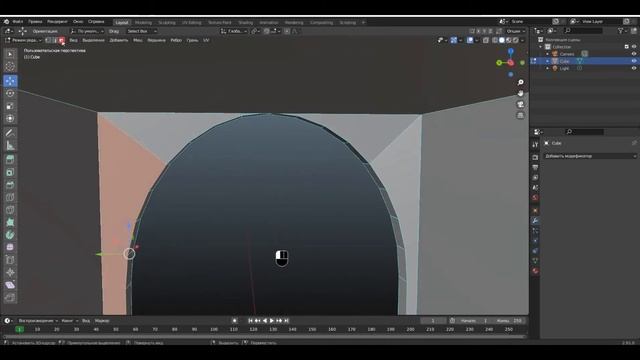Switch orthographic/perspective grid icon in viewport
640x360 pixels.
pos(520,116)
